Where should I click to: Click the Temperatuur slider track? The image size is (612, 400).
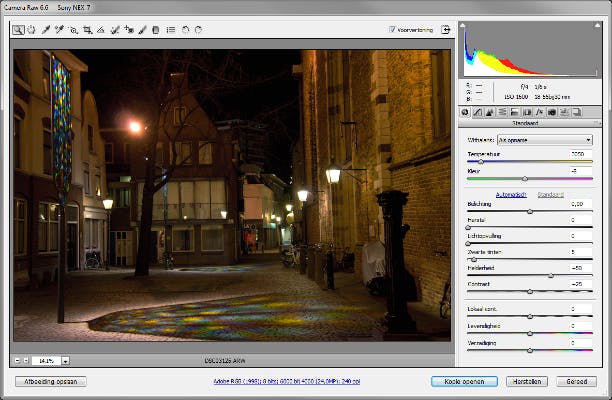(x=530, y=162)
